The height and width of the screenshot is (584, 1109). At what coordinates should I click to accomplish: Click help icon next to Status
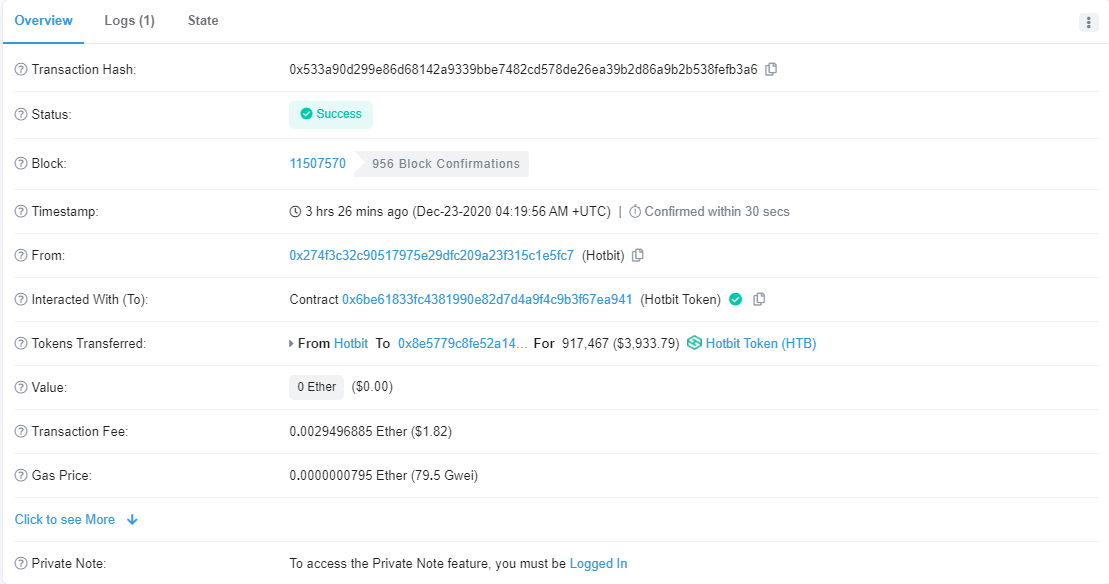pos(21,115)
